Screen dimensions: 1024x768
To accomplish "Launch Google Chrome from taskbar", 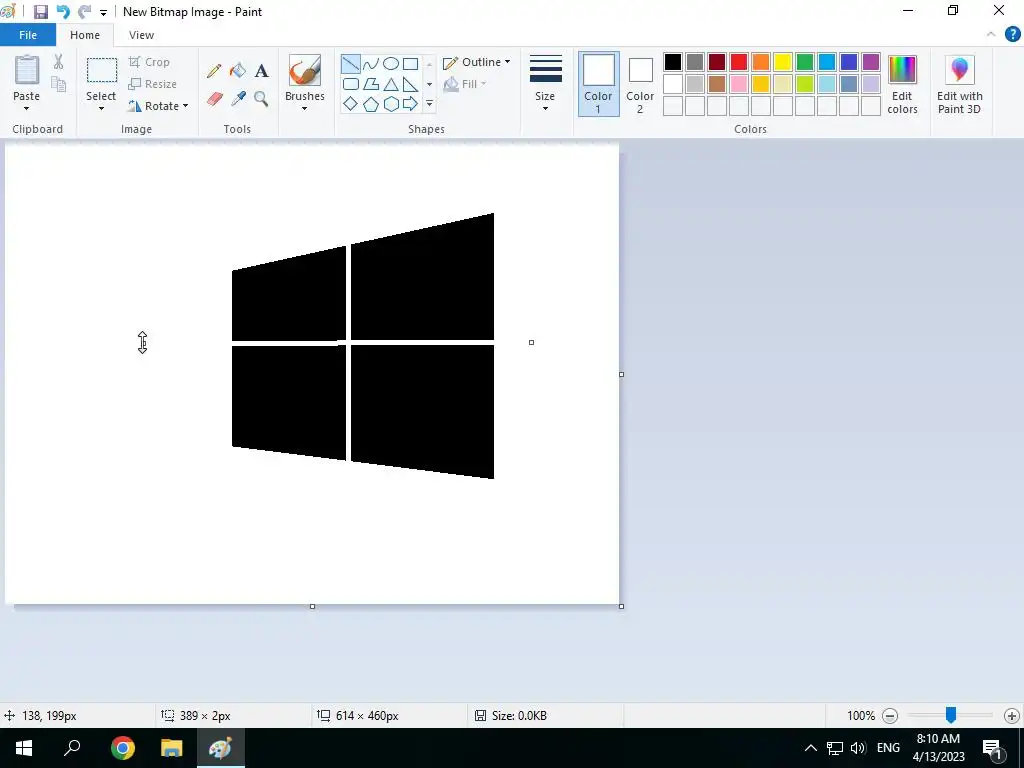I will (122, 748).
